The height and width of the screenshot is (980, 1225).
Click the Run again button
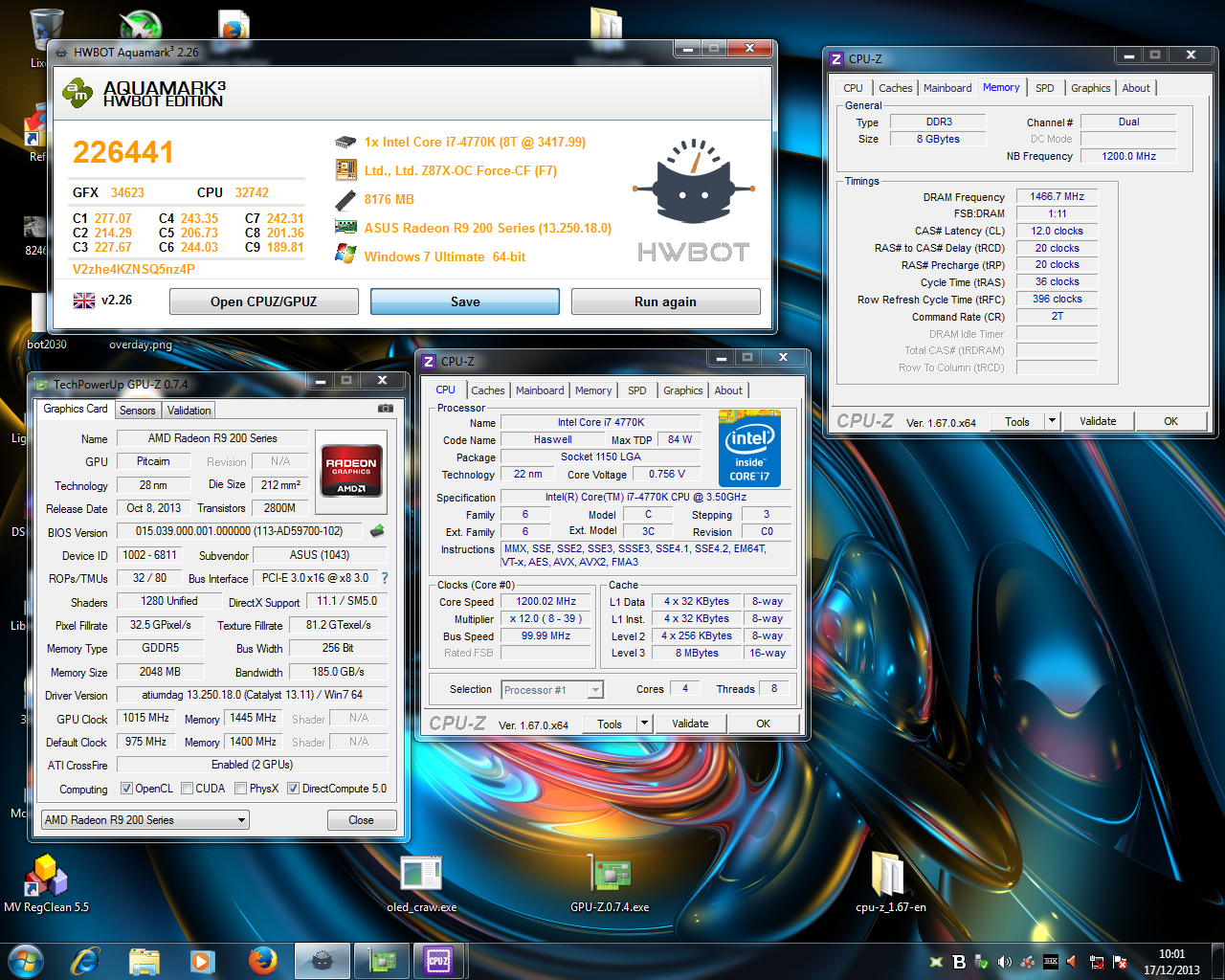665,301
